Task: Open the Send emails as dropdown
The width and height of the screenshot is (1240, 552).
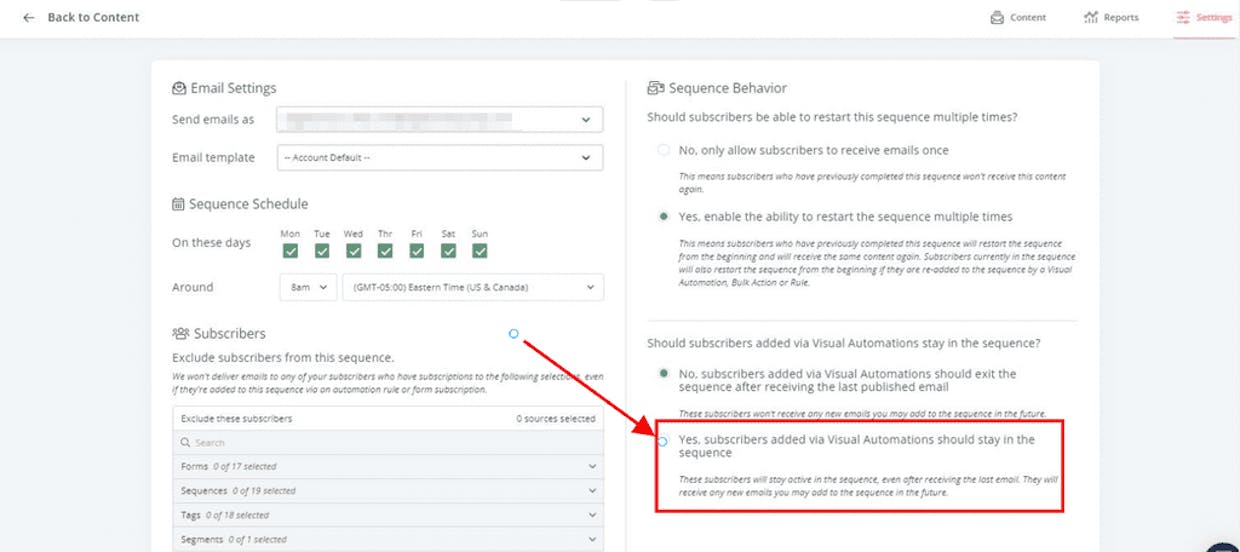Action: coord(440,120)
